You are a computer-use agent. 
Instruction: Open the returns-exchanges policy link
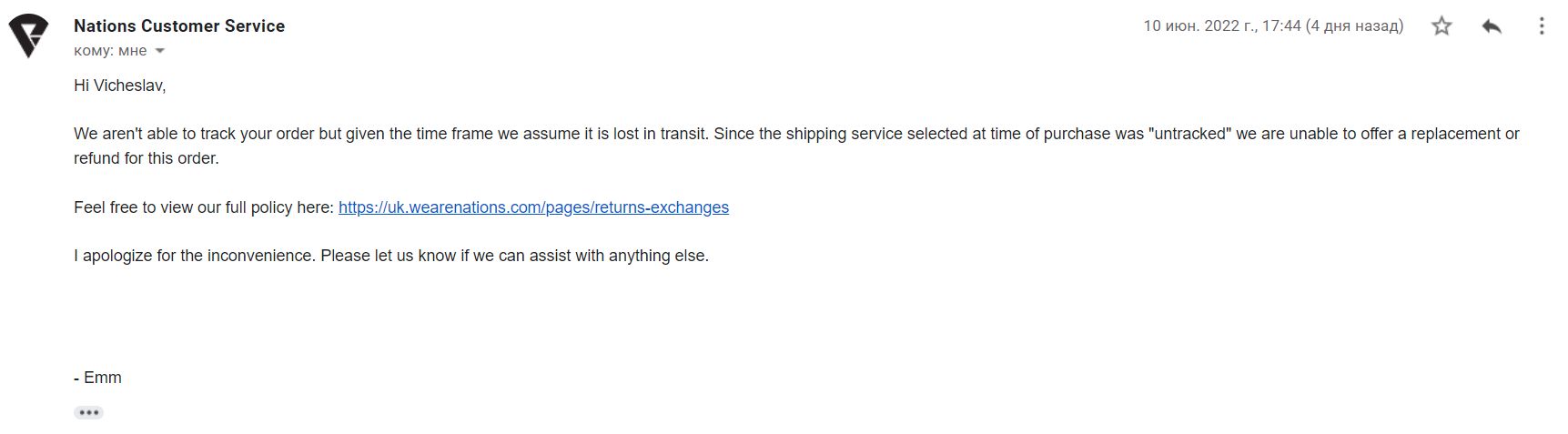[533, 207]
